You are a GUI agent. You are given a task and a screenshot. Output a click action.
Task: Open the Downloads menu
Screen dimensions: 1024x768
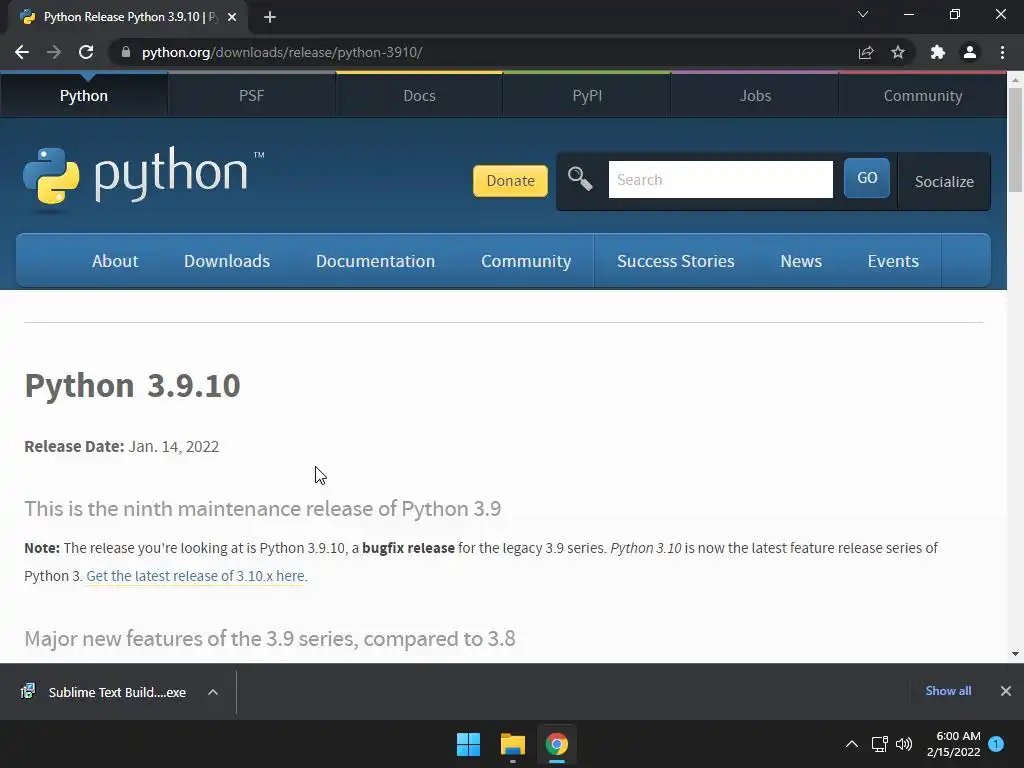[227, 261]
